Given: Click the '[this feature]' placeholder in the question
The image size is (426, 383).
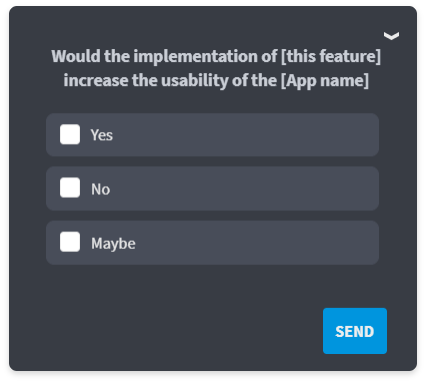Looking at the screenshot, I should pyautogui.click(x=331, y=56).
